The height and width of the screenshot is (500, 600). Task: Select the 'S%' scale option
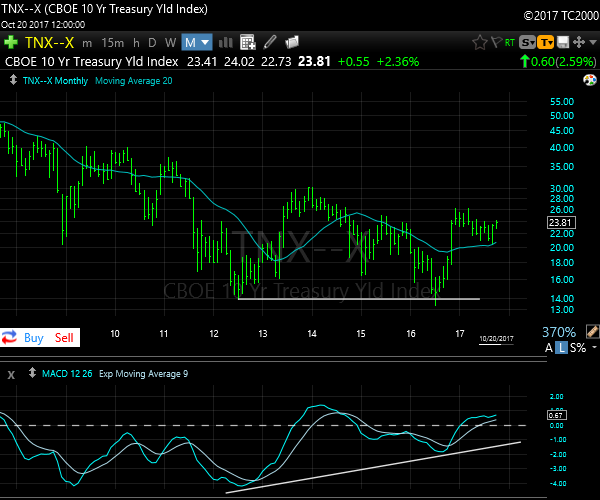click(578, 348)
